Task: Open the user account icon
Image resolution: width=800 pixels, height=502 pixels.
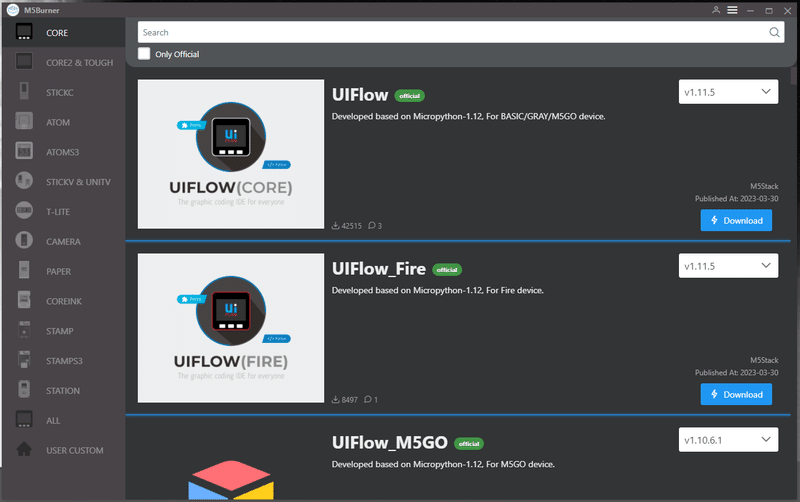Action: [x=716, y=10]
